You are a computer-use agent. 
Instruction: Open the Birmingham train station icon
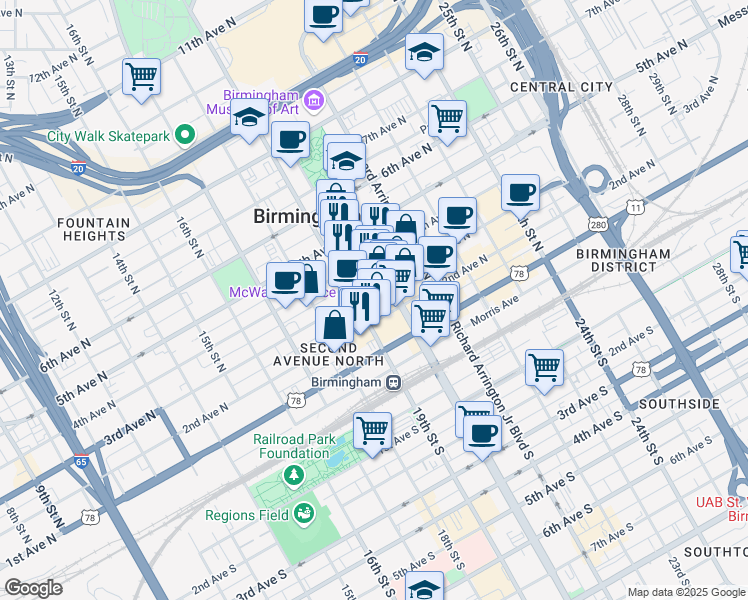point(394,383)
